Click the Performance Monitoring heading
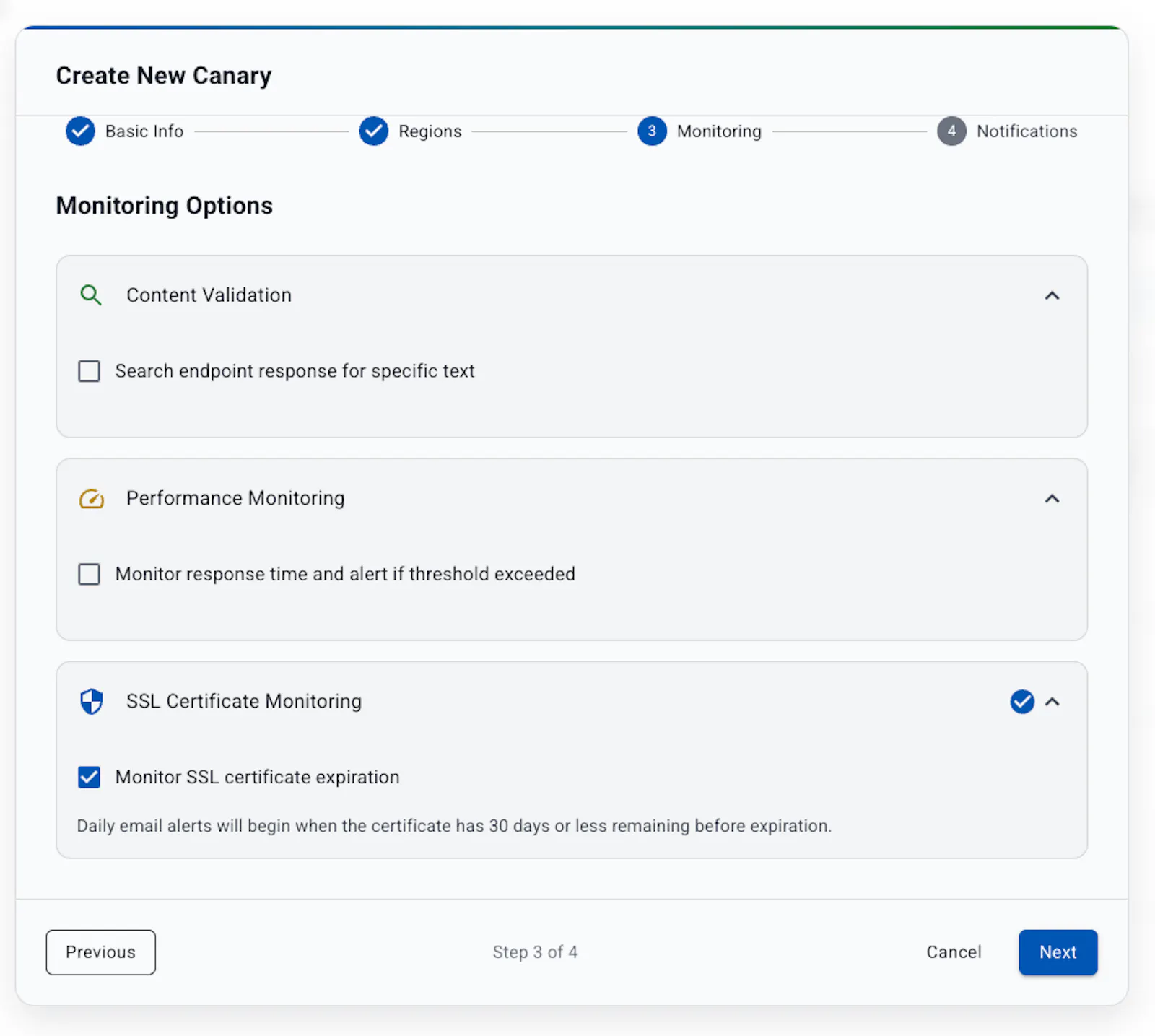 236,498
